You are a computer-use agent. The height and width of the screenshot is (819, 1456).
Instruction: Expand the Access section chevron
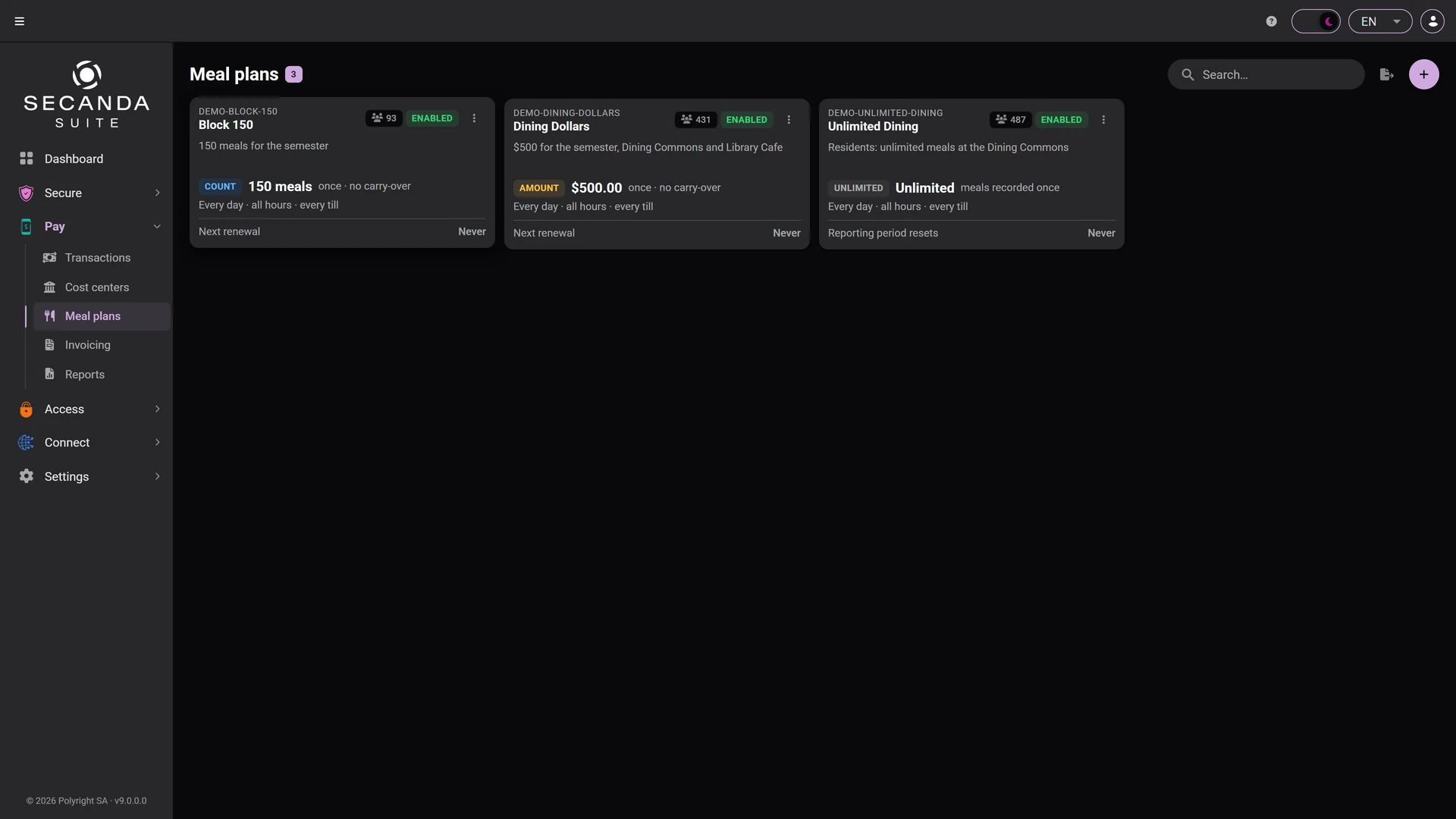coord(157,409)
